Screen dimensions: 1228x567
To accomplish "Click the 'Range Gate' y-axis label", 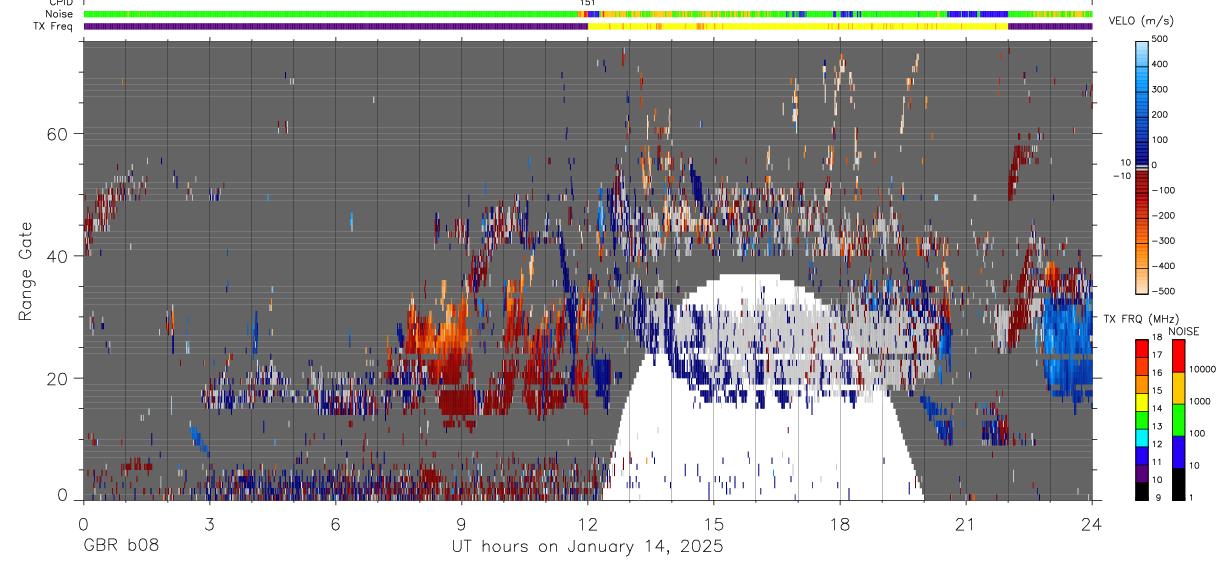I will [x=26, y=271].
